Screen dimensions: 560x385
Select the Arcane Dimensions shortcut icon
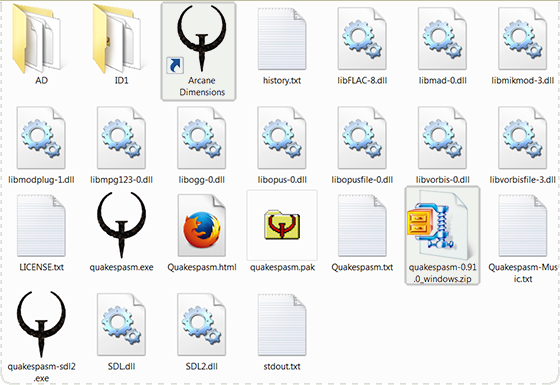201,38
